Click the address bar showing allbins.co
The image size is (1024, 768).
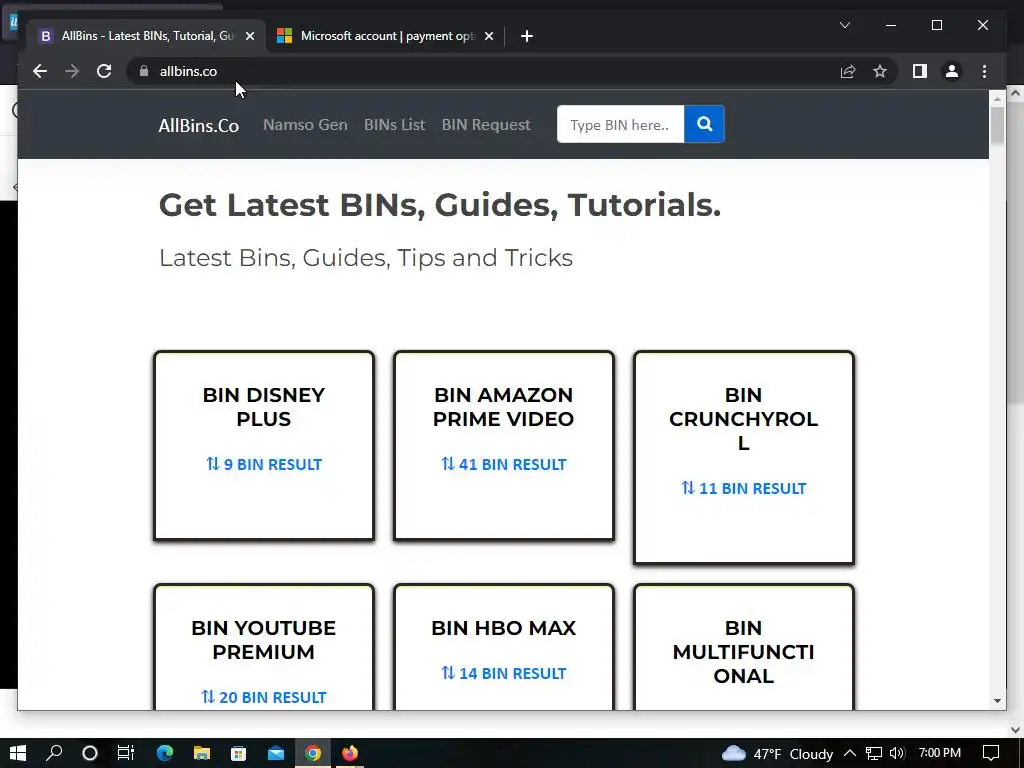pyautogui.click(x=483, y=71)
